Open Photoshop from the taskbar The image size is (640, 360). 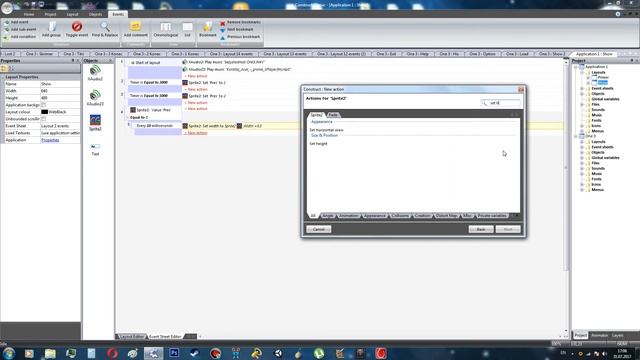[x=174, y=353]
